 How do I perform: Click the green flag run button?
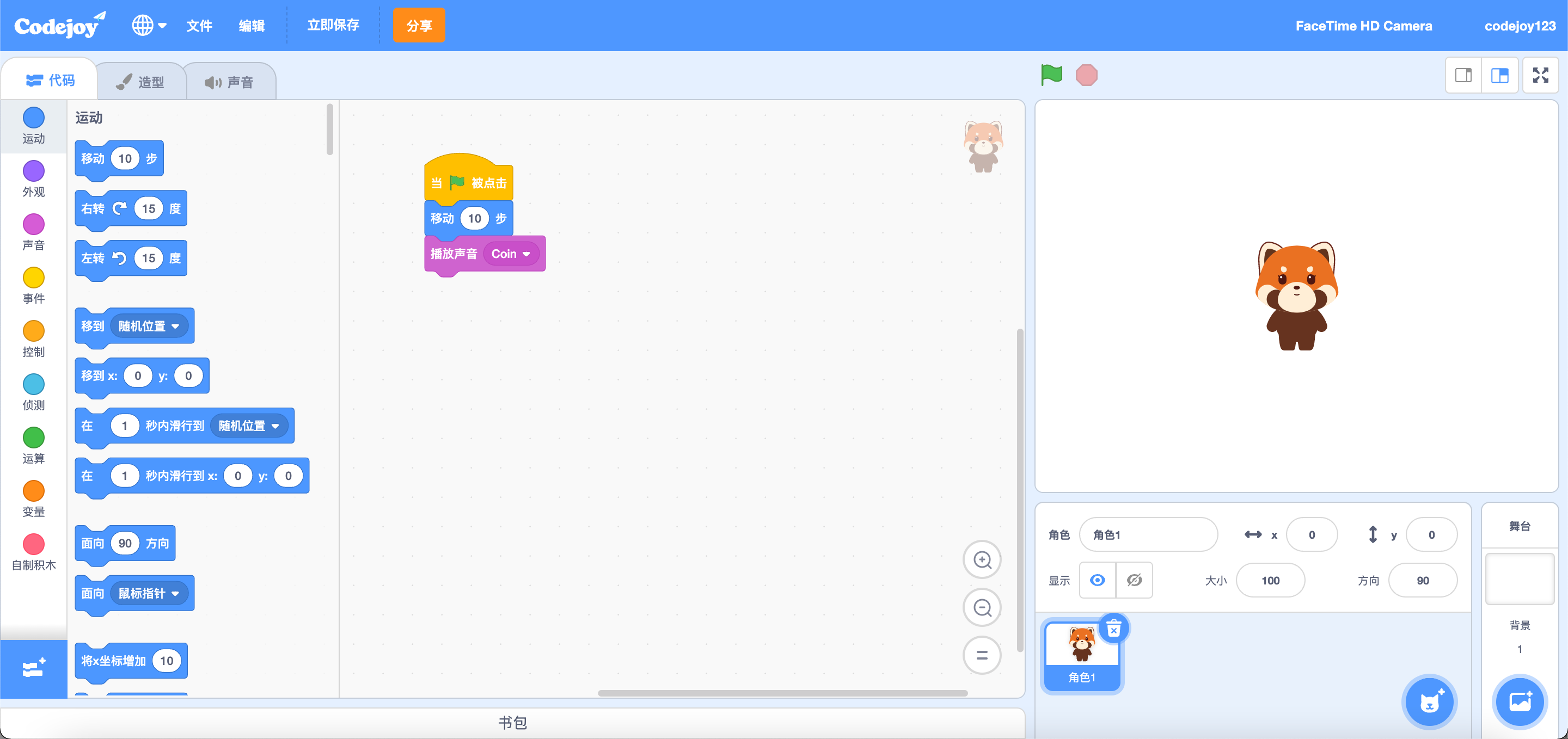[1051, 76]
